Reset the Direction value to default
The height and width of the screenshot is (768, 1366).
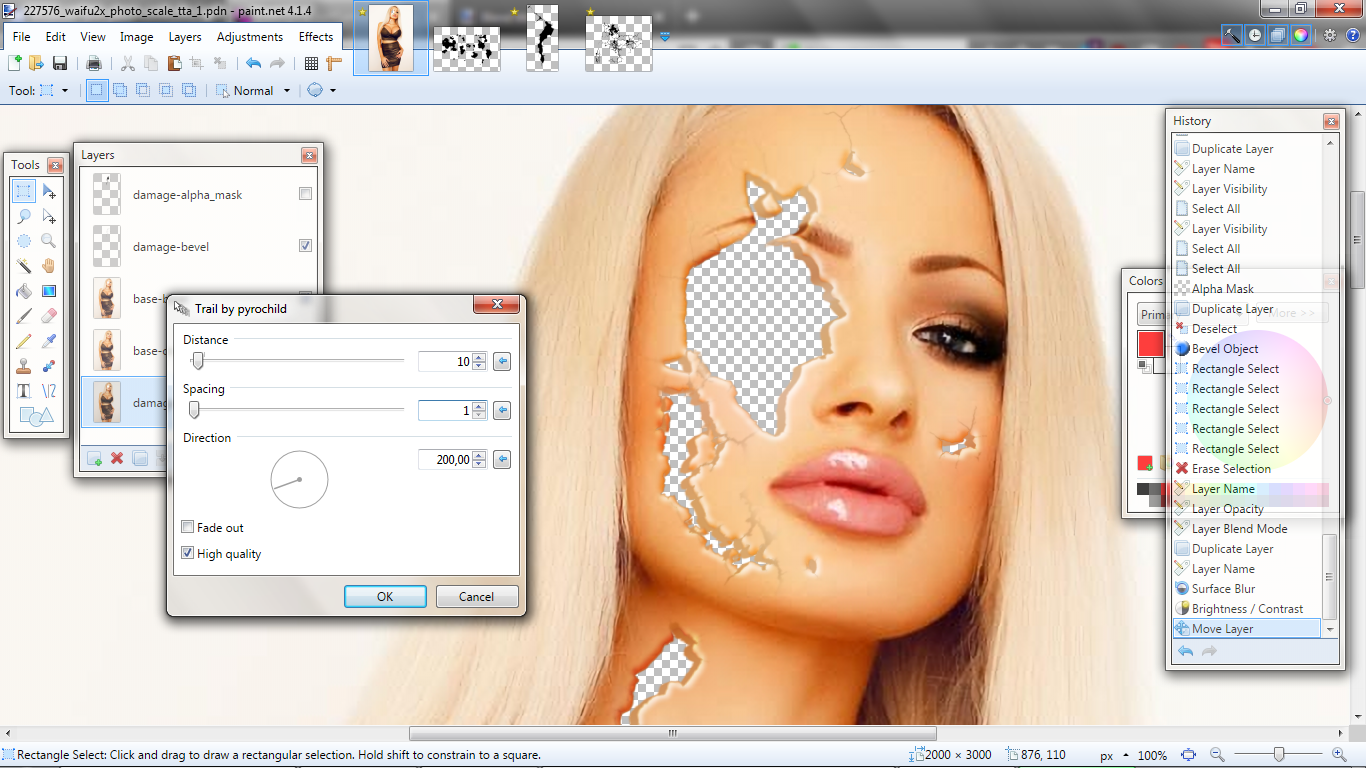pos(502,459)
